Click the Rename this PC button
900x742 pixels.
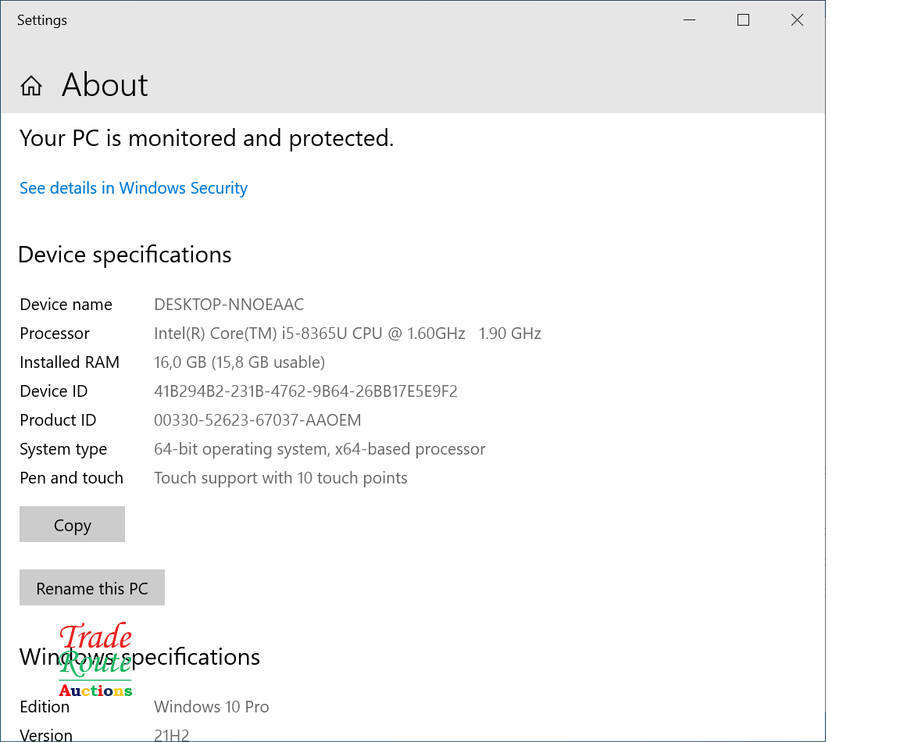92,589
